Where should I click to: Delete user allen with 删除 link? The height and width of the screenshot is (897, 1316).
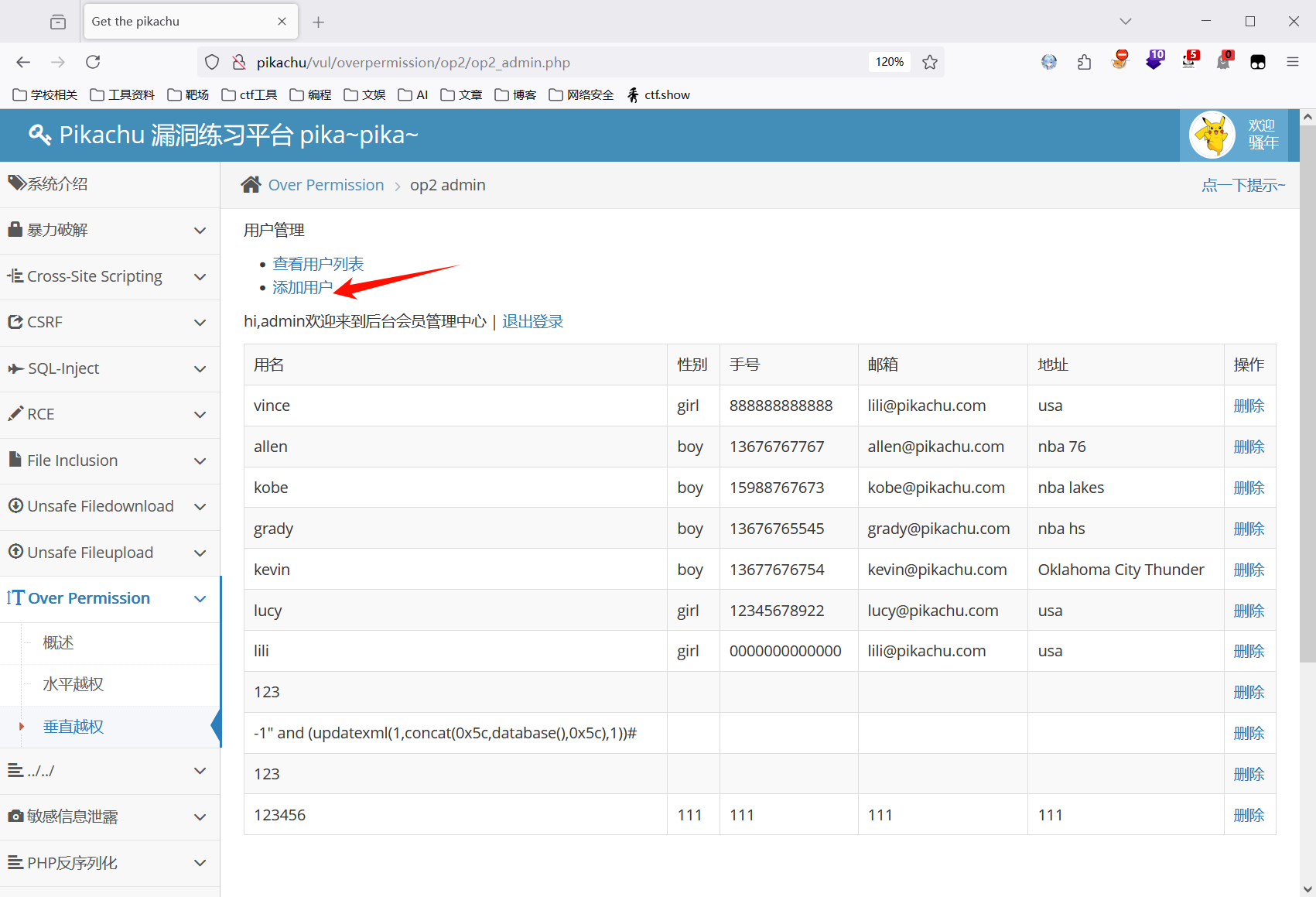(1249, 447)
